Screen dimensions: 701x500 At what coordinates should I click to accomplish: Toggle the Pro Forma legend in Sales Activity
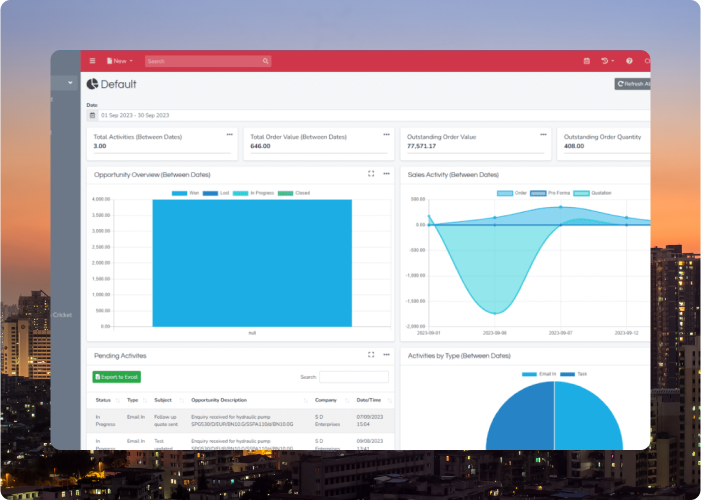click(550, 193)
